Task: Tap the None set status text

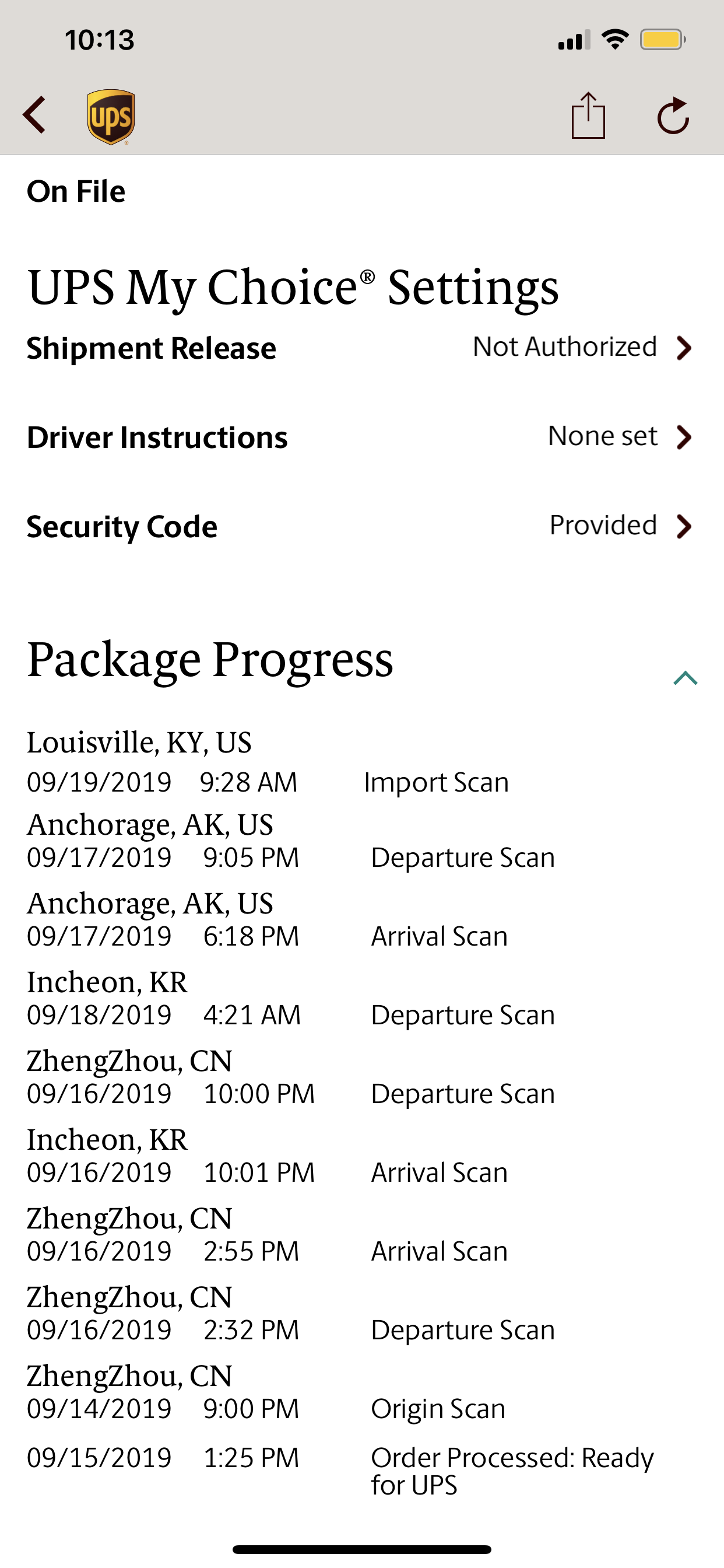Action: (x=602, y=436)
